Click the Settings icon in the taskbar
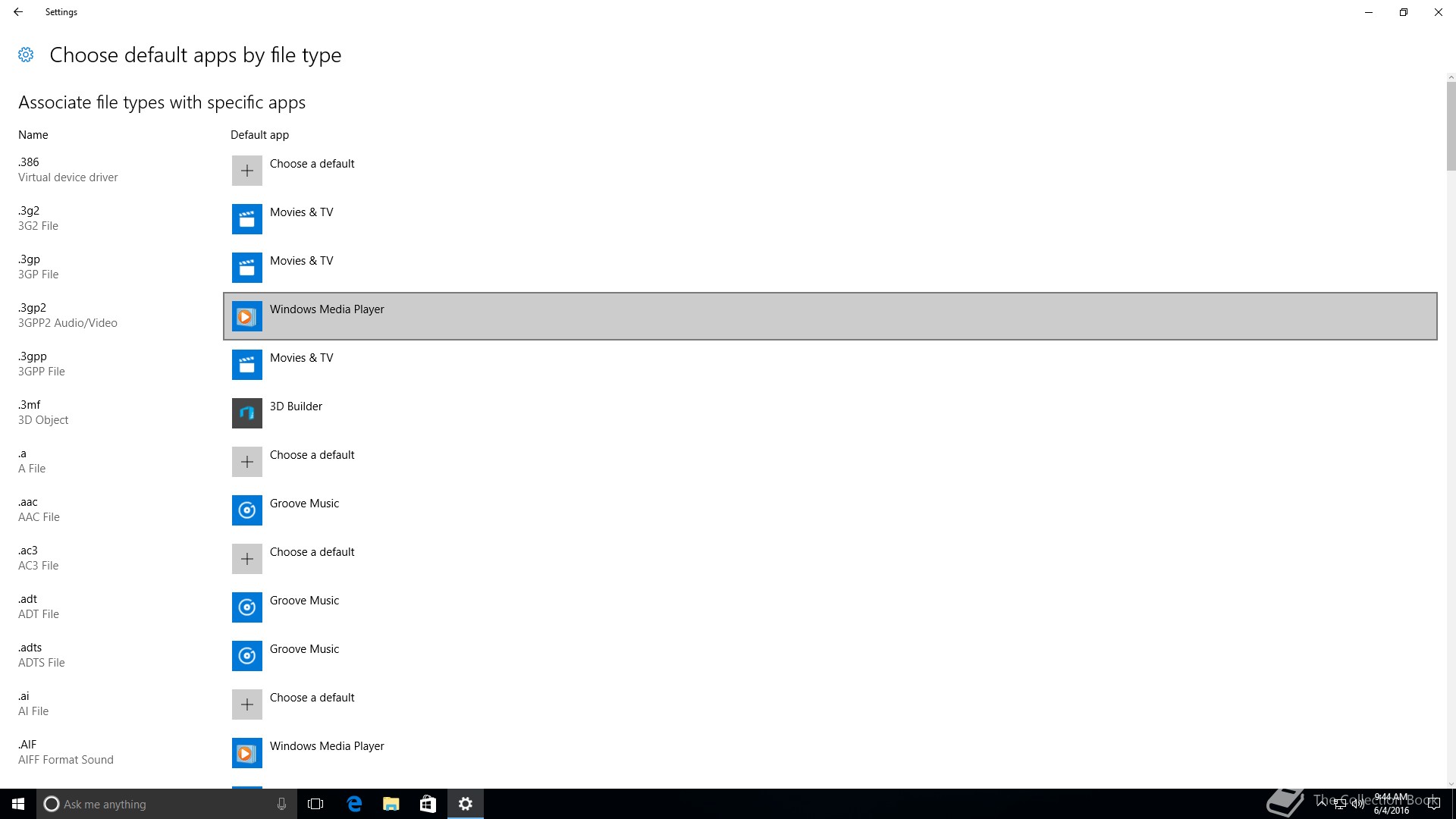Image resolution: width=1456 pixels, height=819 pixels. [466, 804]
